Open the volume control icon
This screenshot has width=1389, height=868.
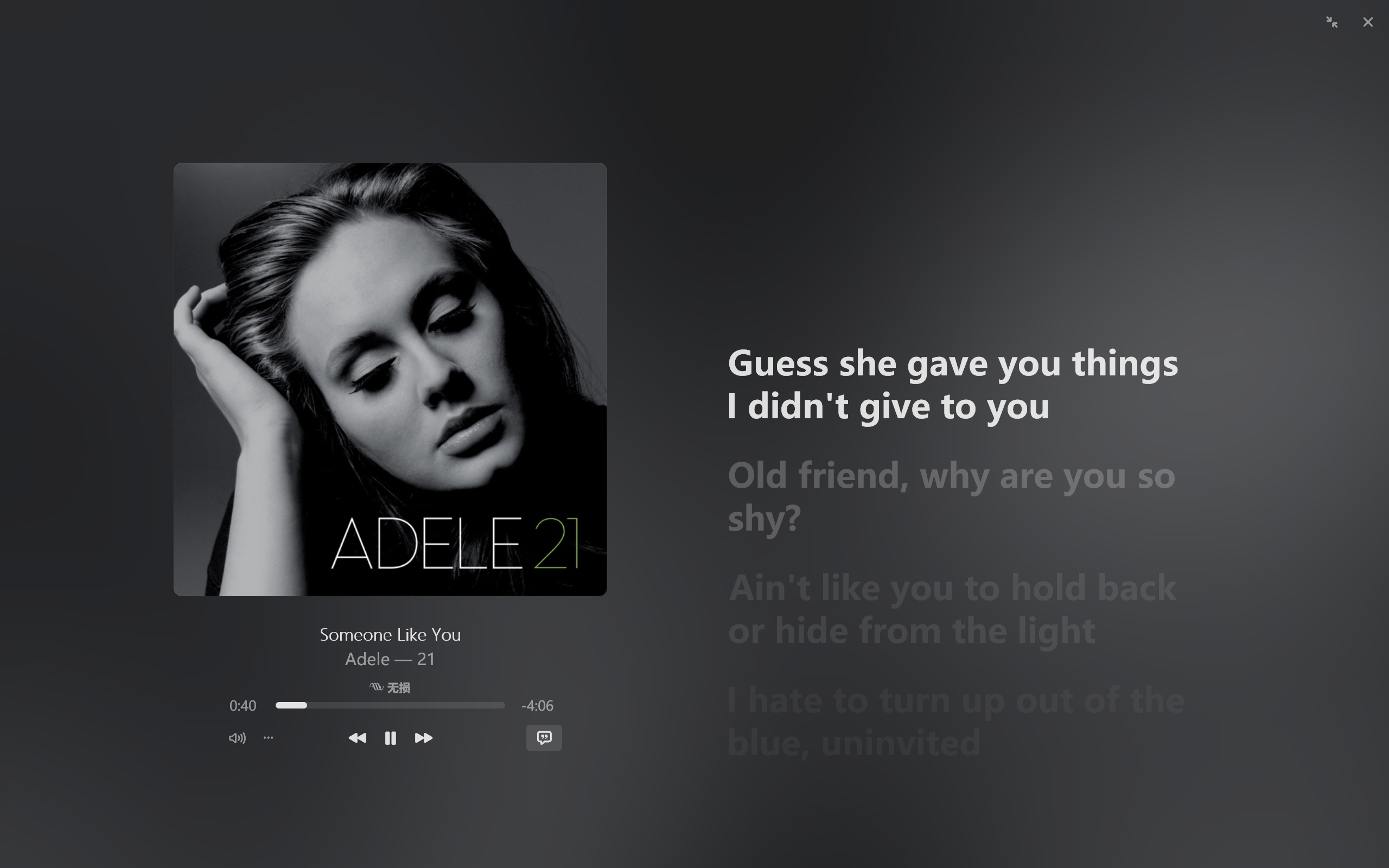[237, 738]
